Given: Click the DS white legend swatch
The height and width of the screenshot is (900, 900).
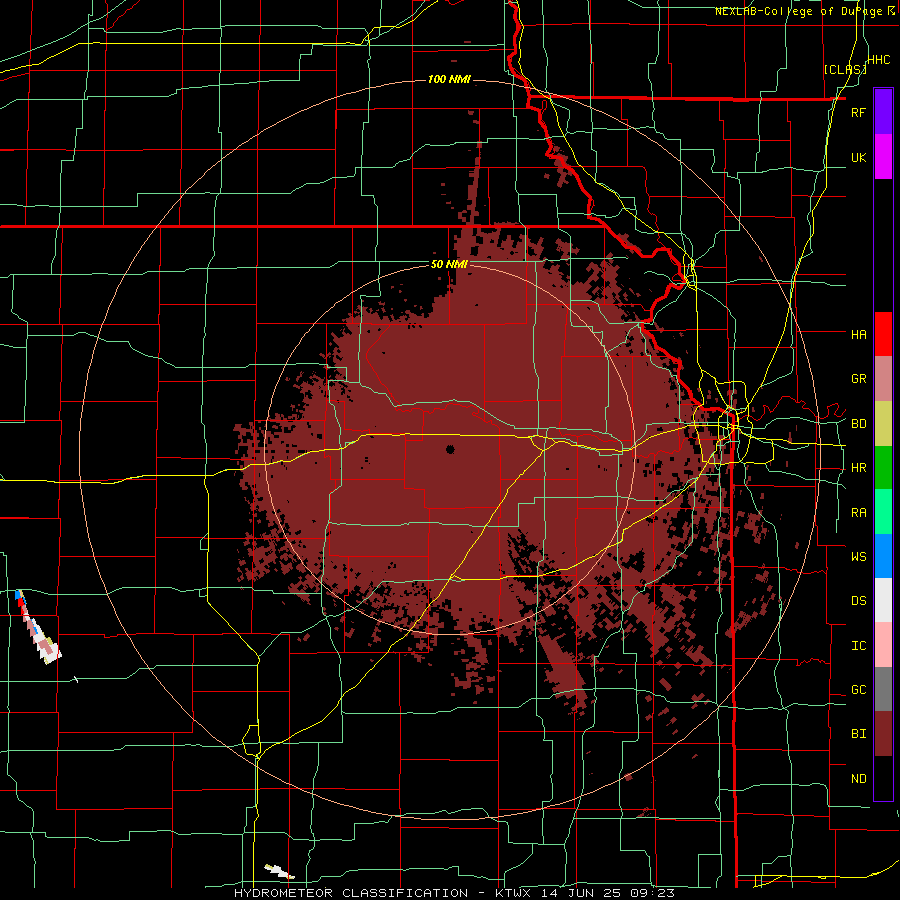Looking at the screenshot, I should pyautogui.click(x=883, y=600).
